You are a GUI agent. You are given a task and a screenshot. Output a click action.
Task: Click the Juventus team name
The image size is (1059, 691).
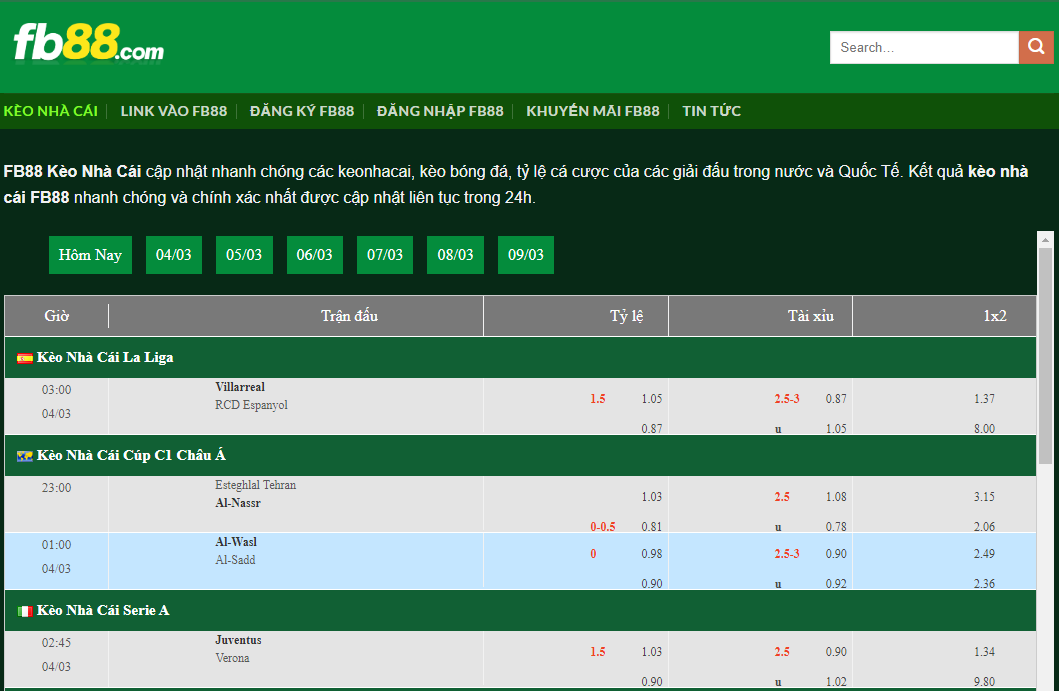coord(238,640)
